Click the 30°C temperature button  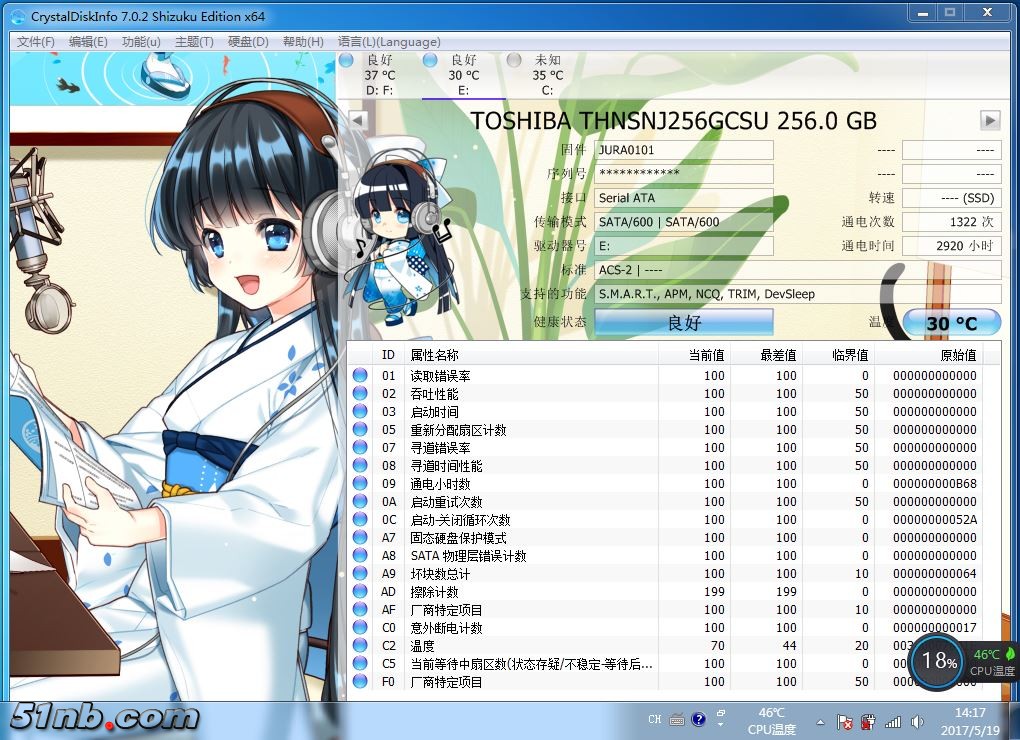click(x=950, y=321)
